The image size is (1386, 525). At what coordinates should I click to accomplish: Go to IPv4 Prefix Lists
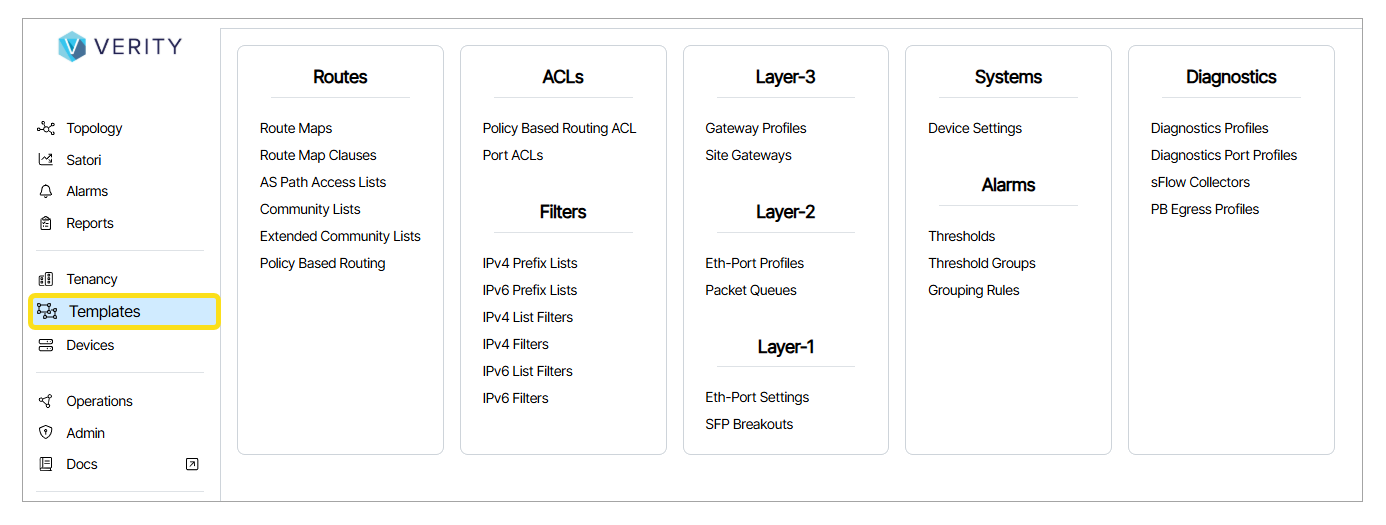[x=530, y=263]
